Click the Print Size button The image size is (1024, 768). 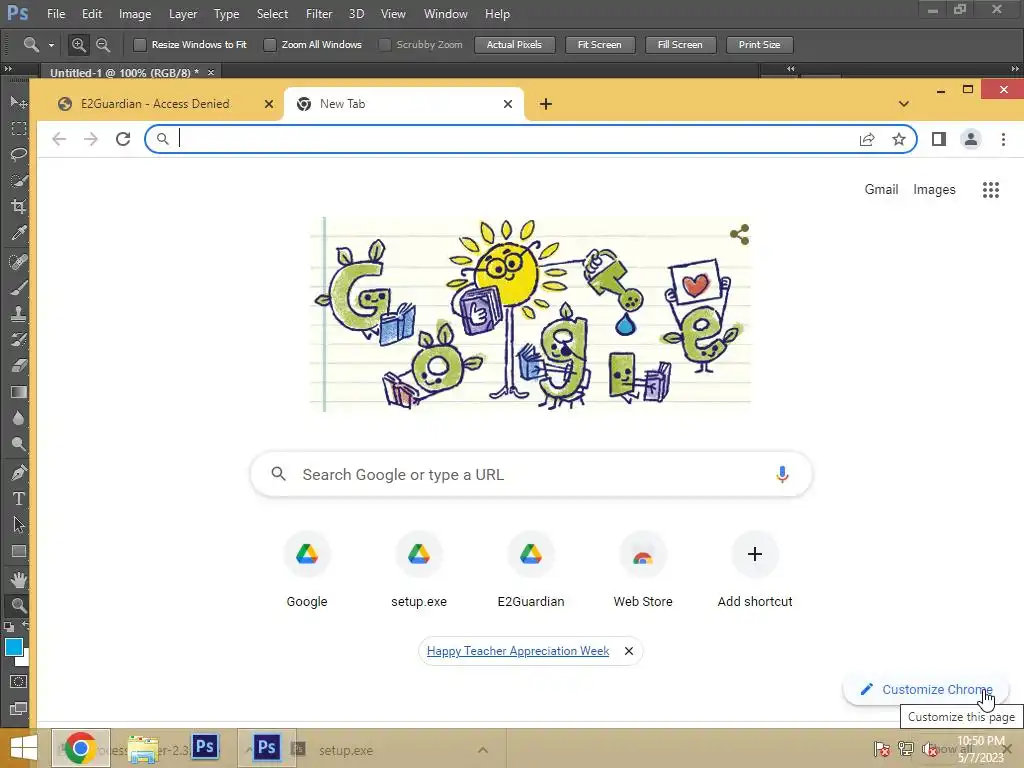pyautogui.click(x=759, y=44)
